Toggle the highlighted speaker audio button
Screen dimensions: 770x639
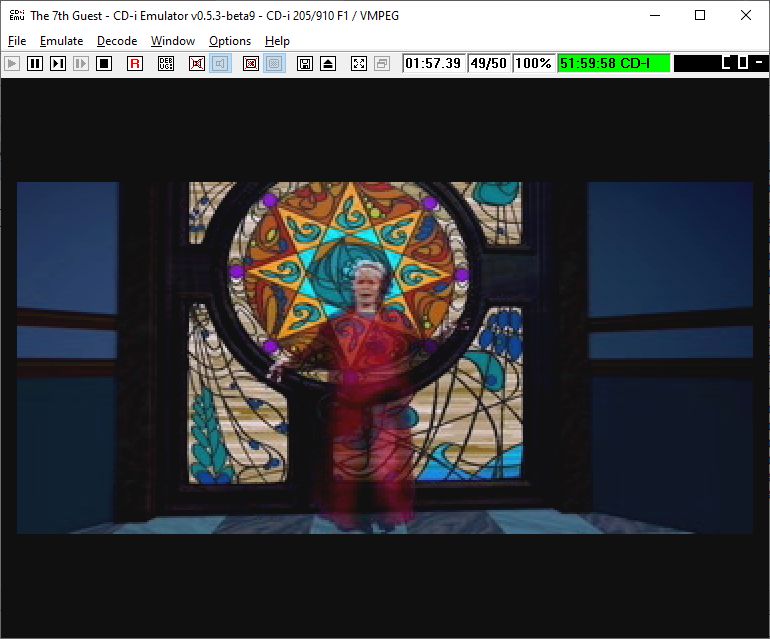220,63
